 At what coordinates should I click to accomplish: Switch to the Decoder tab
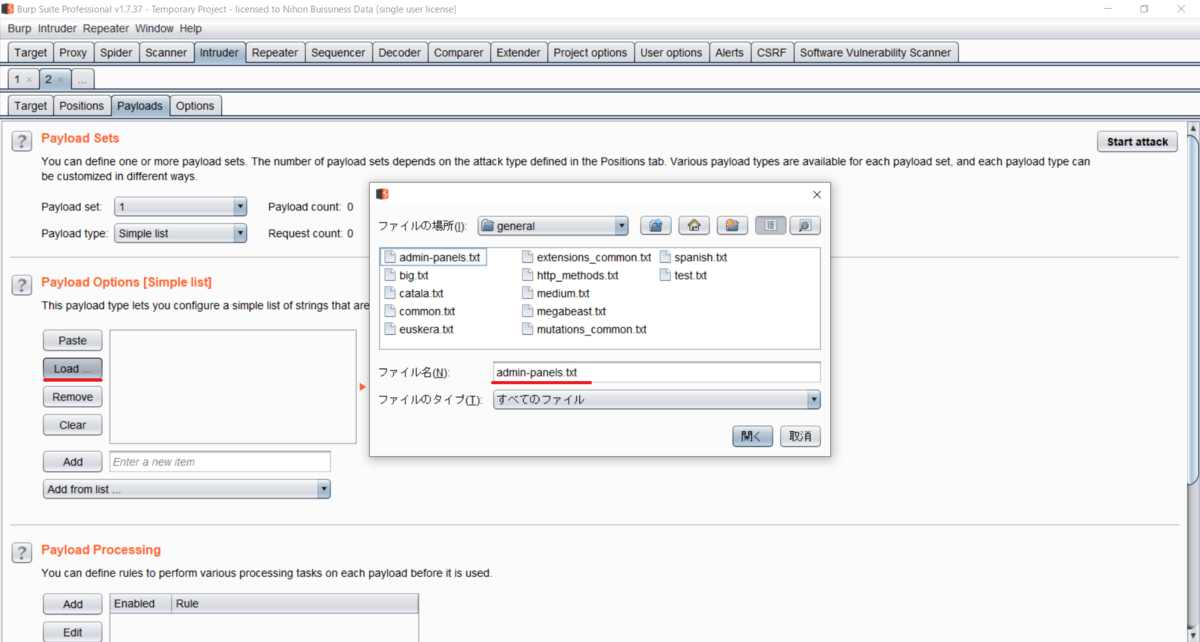(x=400, y=53)
